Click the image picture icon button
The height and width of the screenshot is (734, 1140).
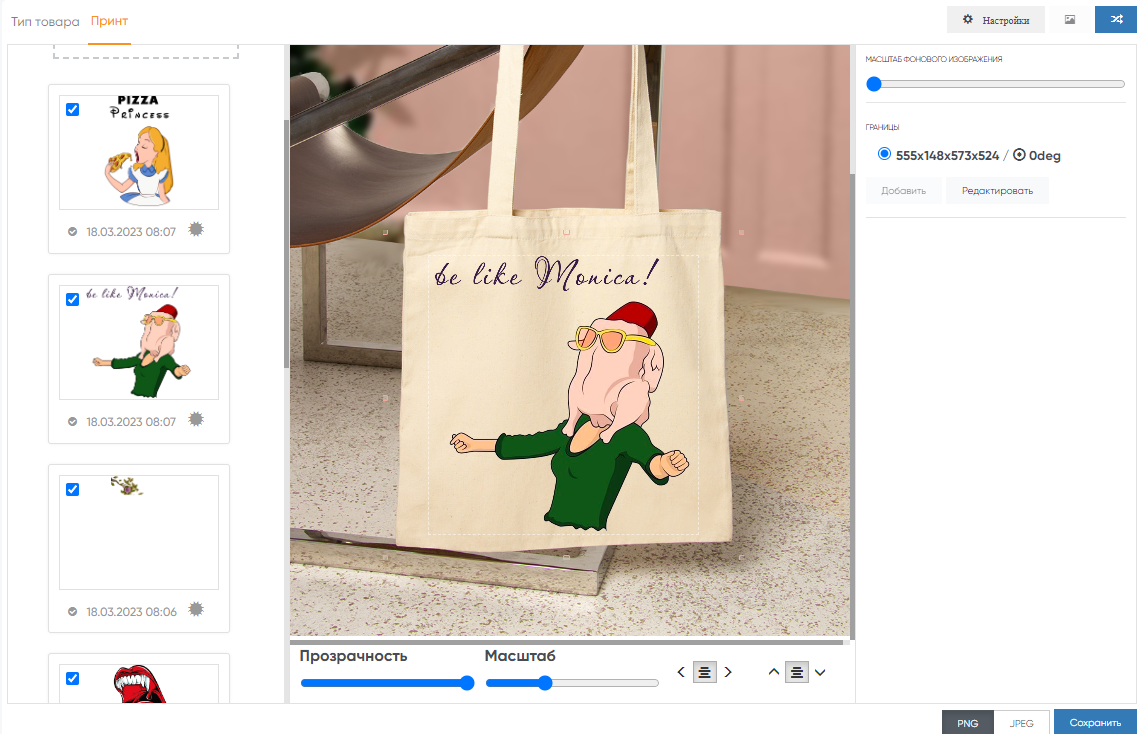[1069, 20]
